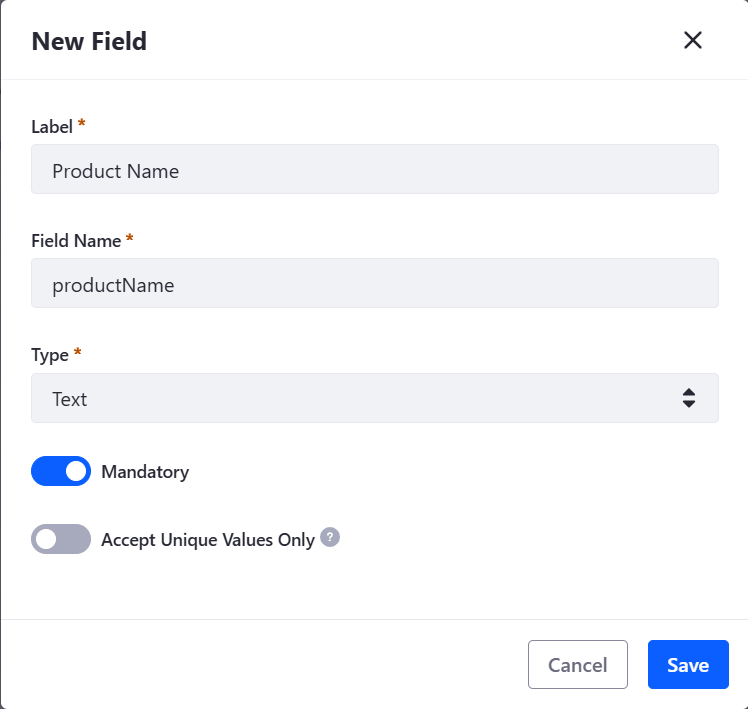Save the new field
Image resolution: width=748 pixels, height=709 pixels.
click(688, 665)
